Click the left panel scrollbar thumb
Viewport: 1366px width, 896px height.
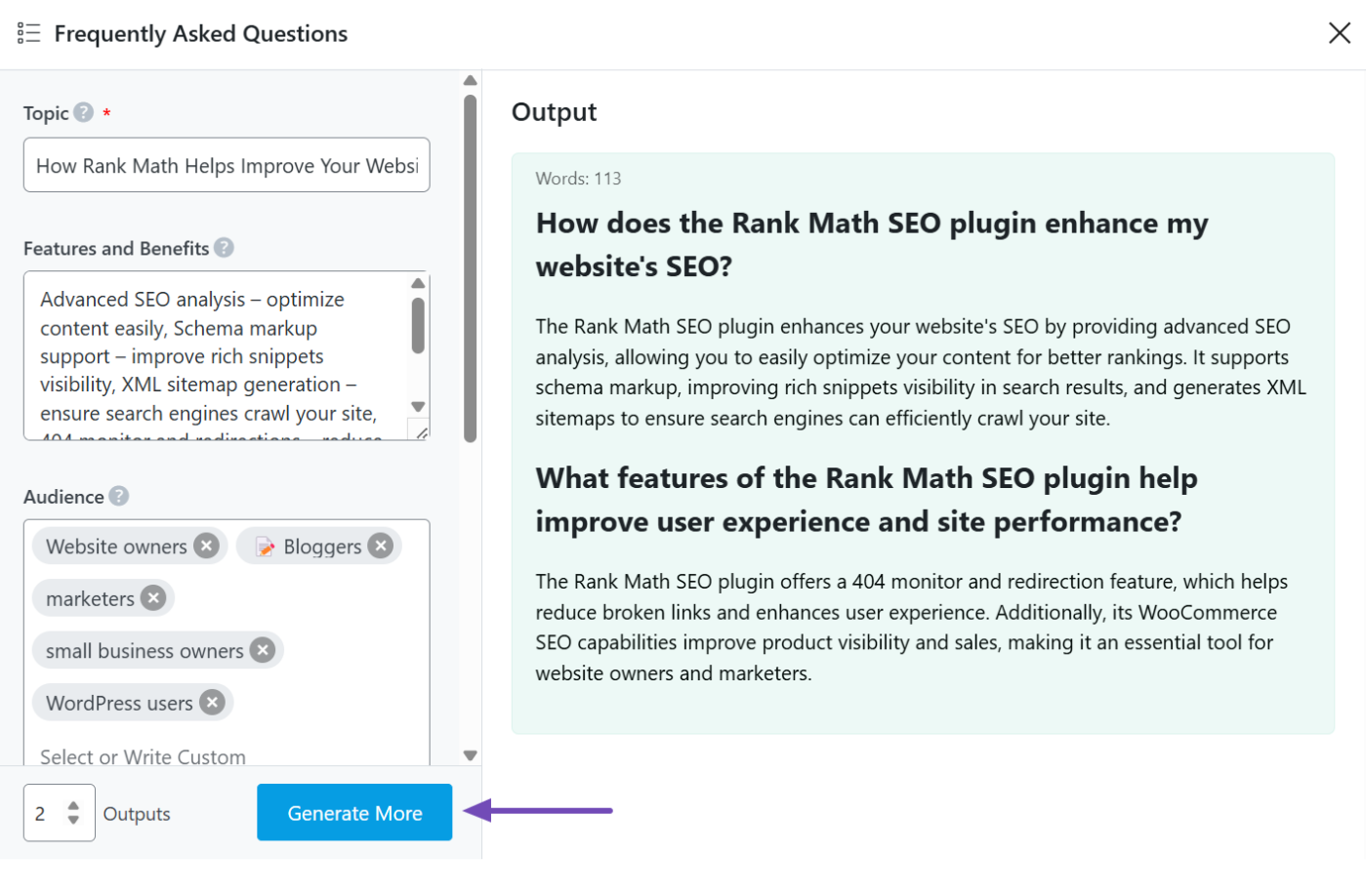(471, 268)
